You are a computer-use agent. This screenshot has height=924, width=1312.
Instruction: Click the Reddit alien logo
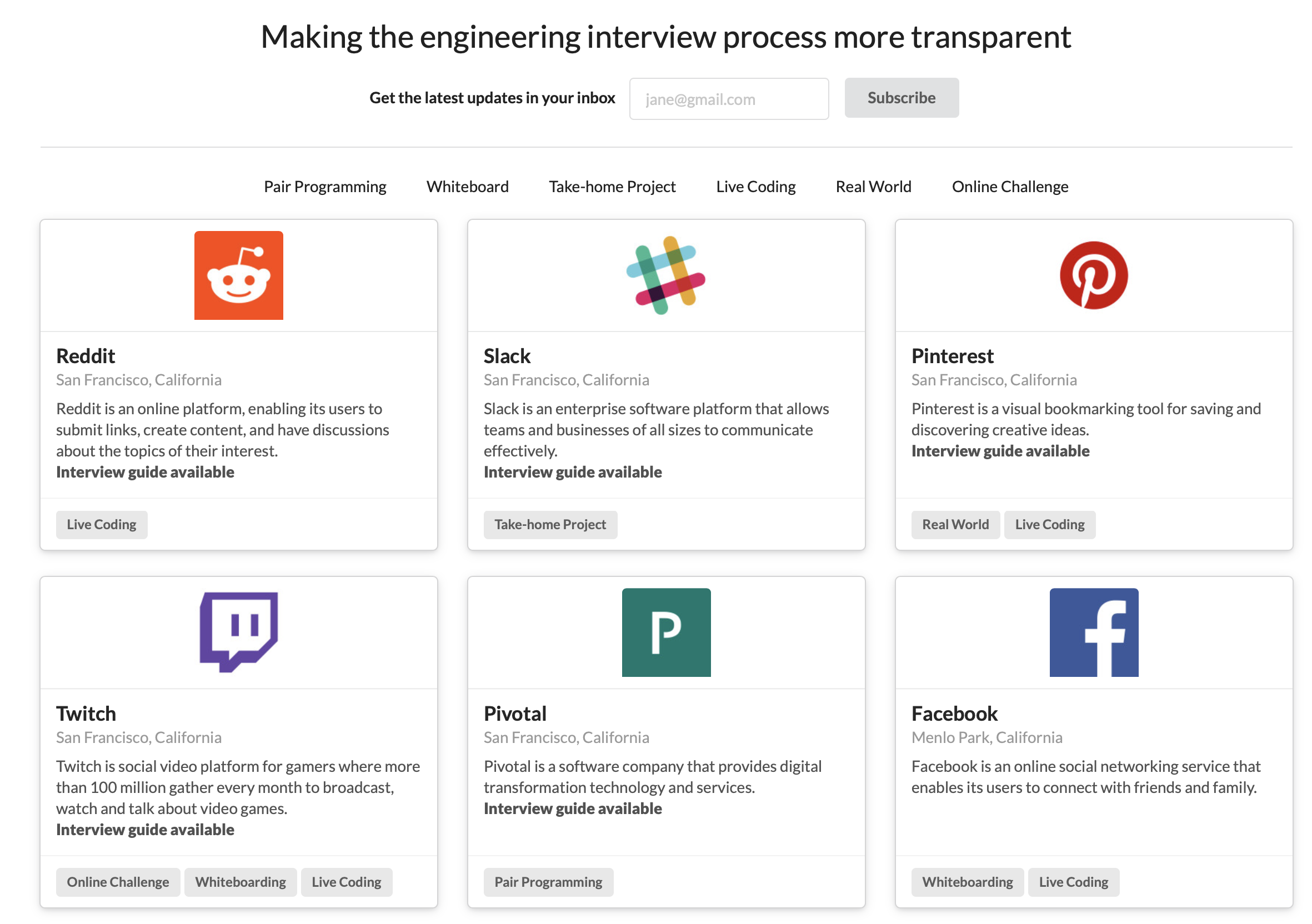click(x=238, y=275)
